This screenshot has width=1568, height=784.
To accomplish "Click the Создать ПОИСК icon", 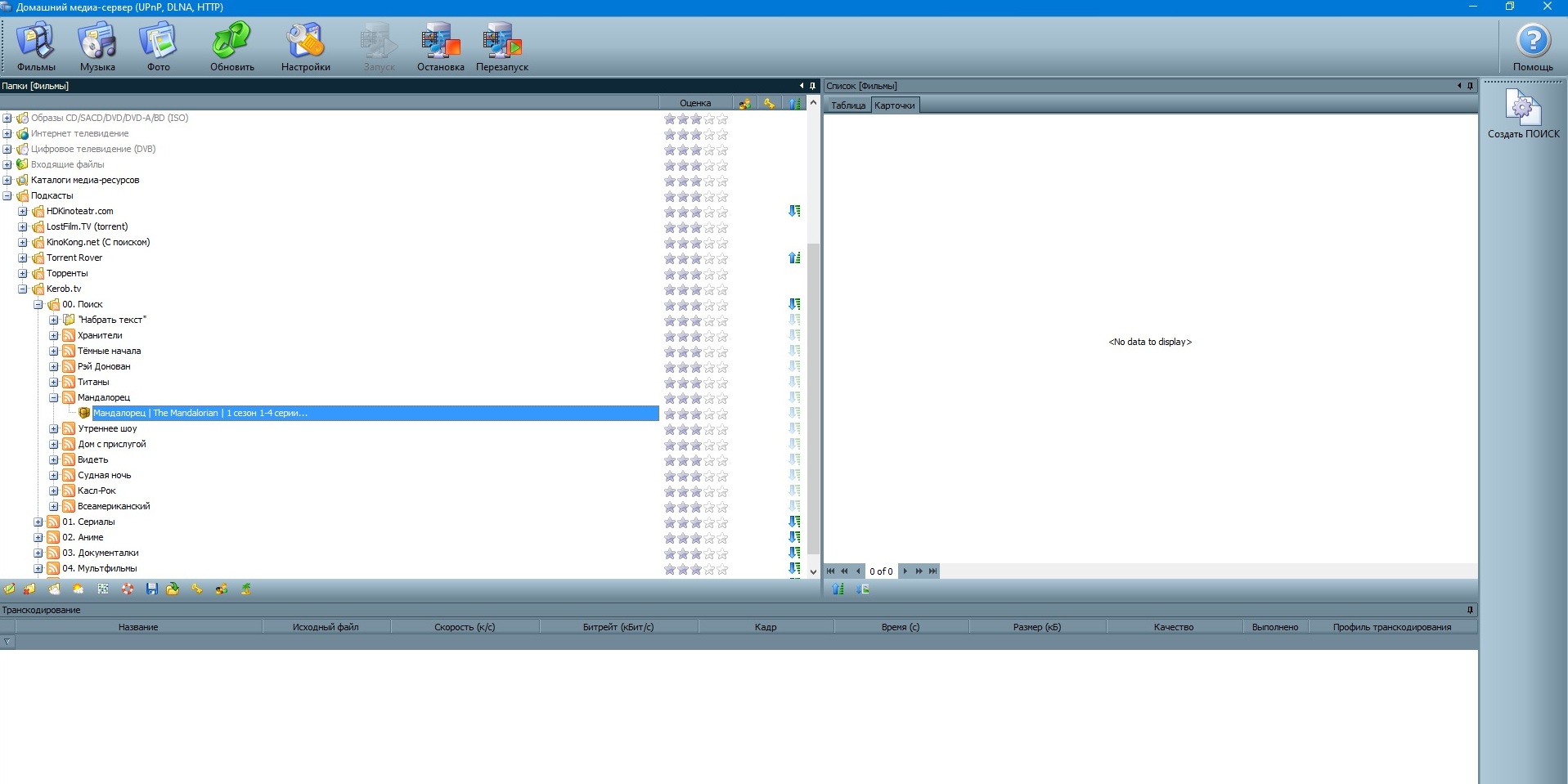I will pos(1523,114).
